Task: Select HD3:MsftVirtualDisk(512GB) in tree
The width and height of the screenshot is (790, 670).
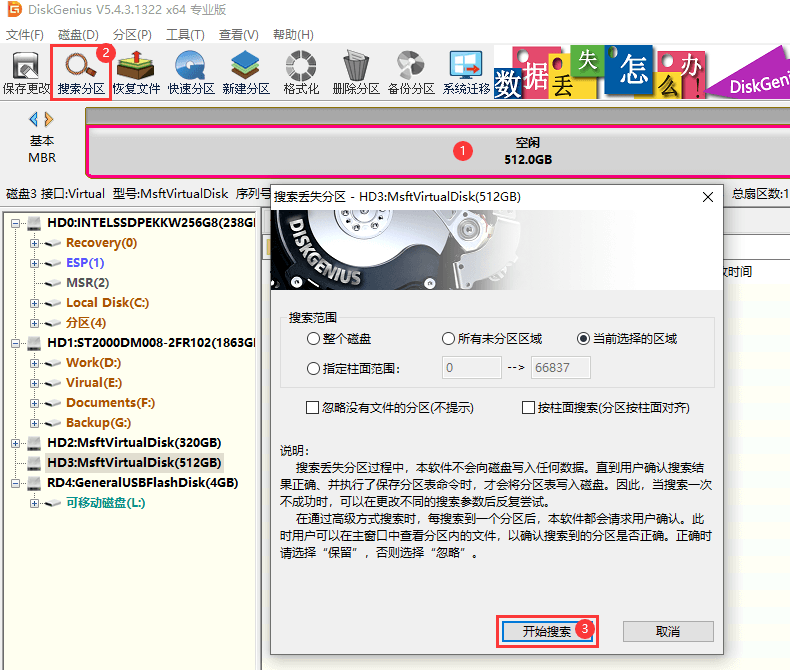Action: (134, 462)
